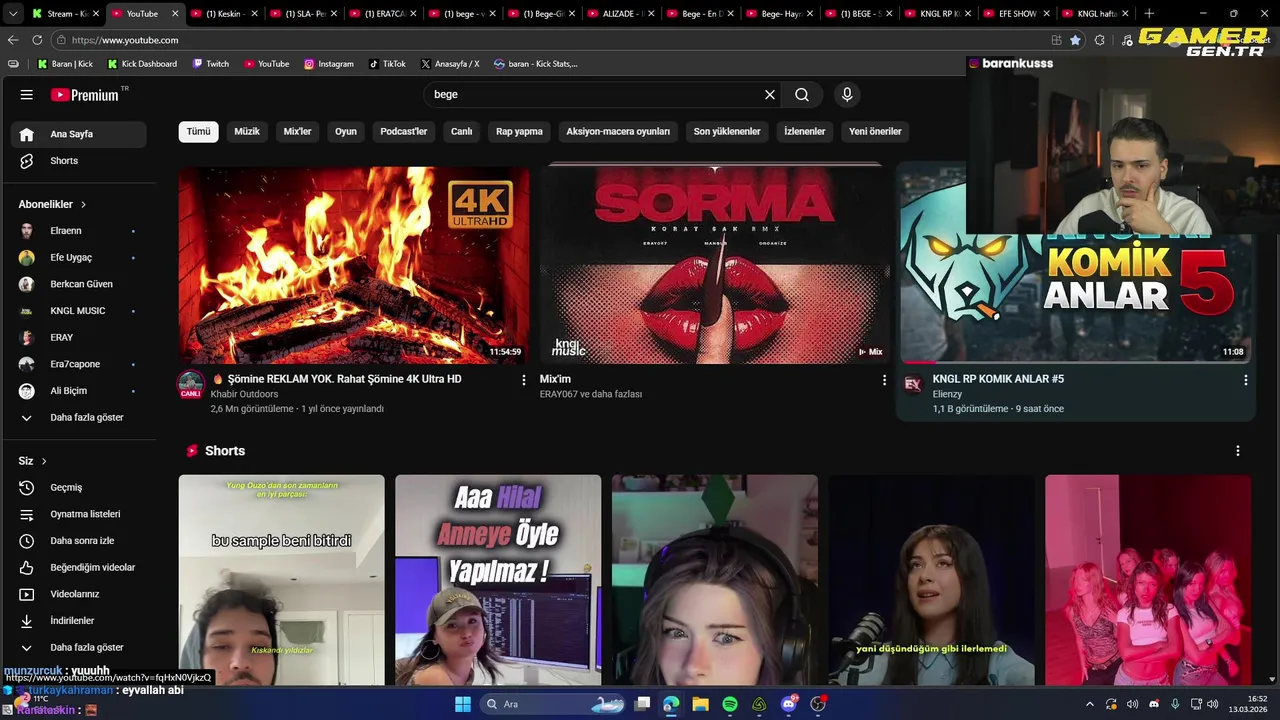Open short "bu sample beni bitirdi"
This screenshot has width=1280, height=720.
tap(281, 580)
